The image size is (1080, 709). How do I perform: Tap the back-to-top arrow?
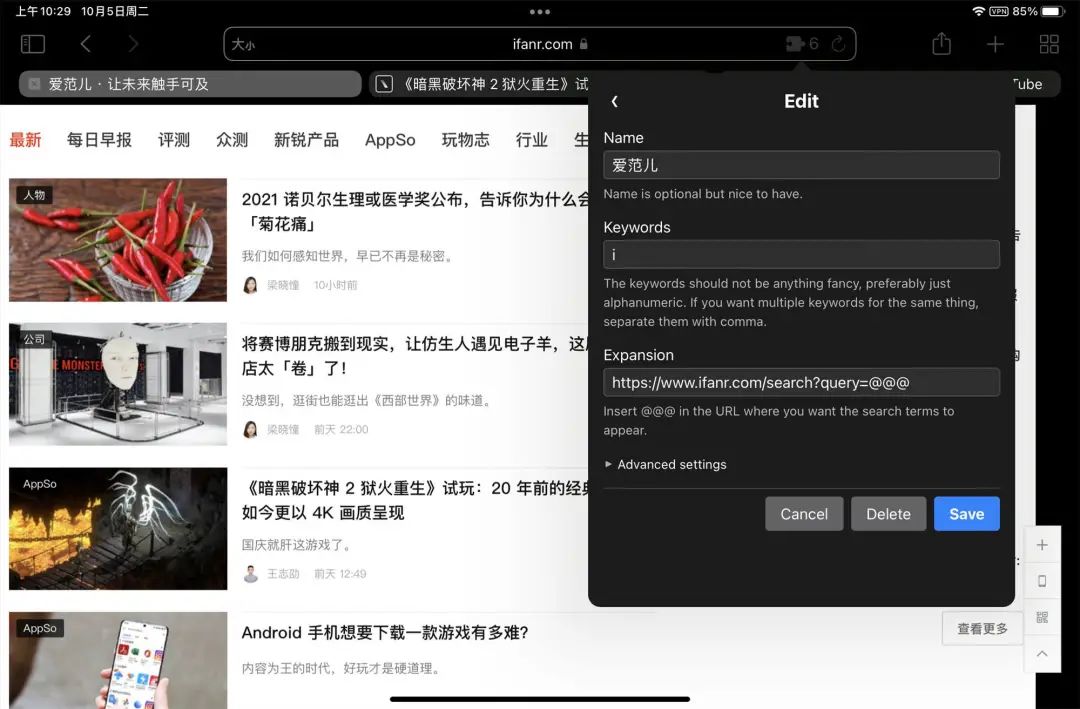click(1042, 653)
